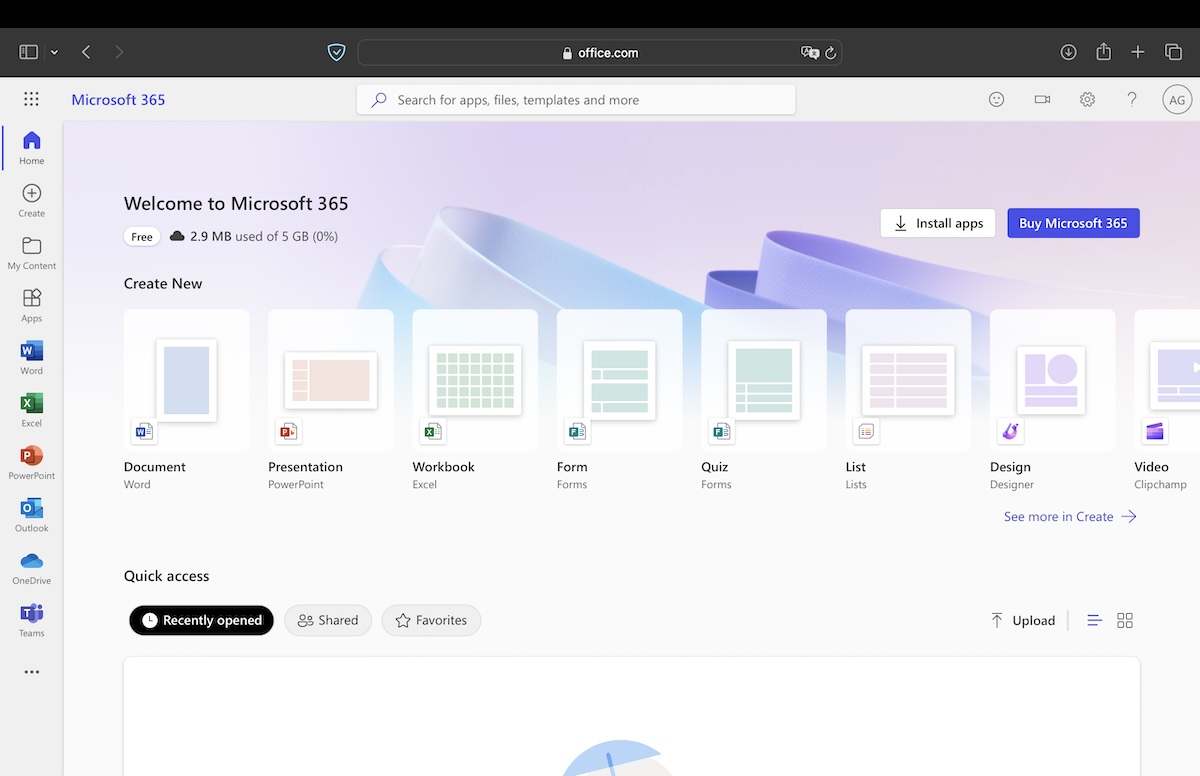Click the Free plan badge
The width and height of the screenshot is (1200, 776).
(142, 237)
